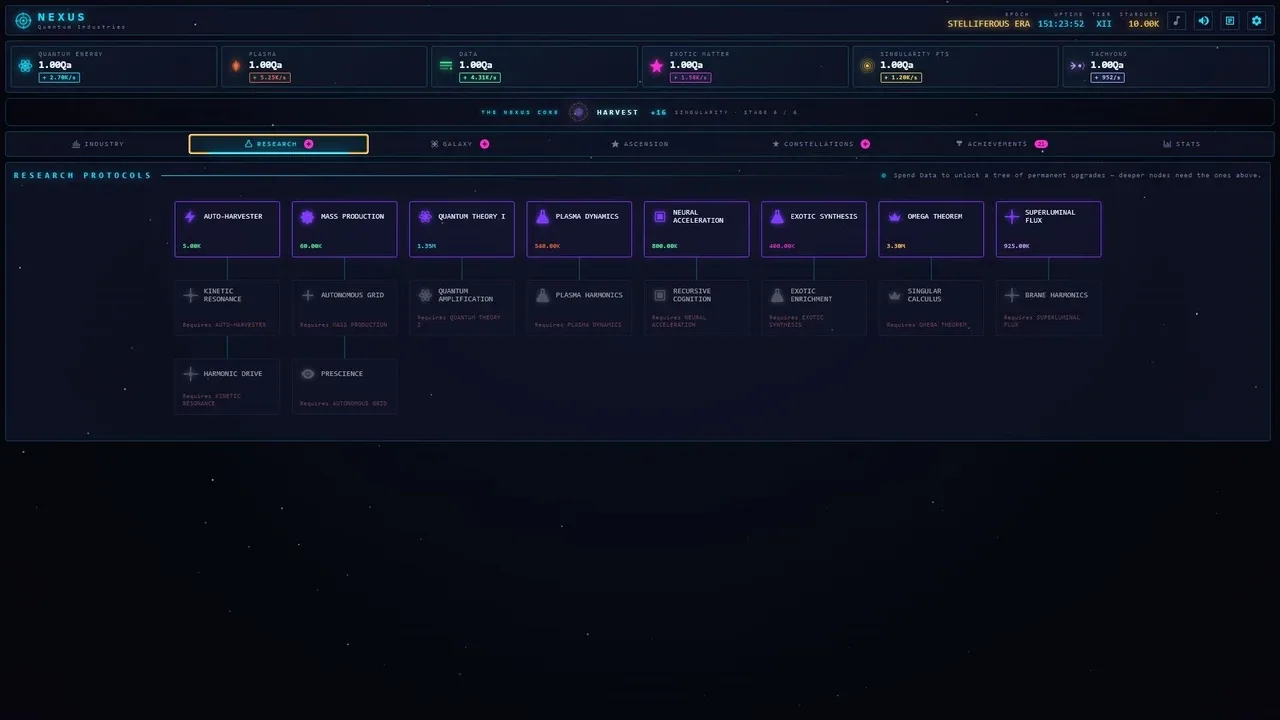Viewport: 1280px width, 720px height.
Task: Open the Stats tab
Action: 1181,144
